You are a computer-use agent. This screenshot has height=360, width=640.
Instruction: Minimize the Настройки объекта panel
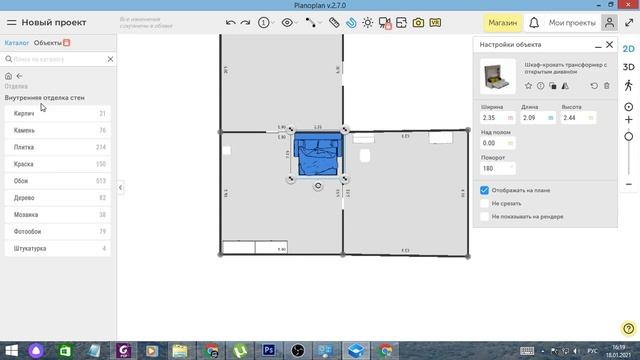coord(598,45)
